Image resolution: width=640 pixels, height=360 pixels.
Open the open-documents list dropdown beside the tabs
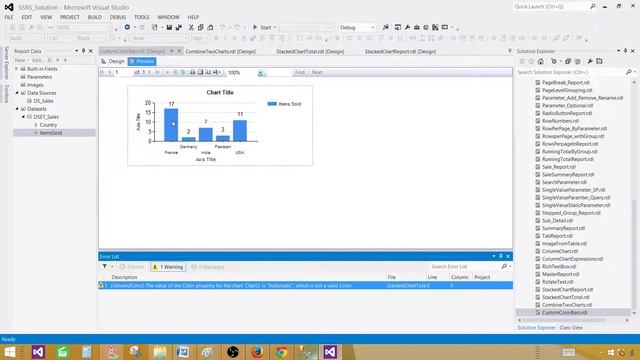coord(510,51)
